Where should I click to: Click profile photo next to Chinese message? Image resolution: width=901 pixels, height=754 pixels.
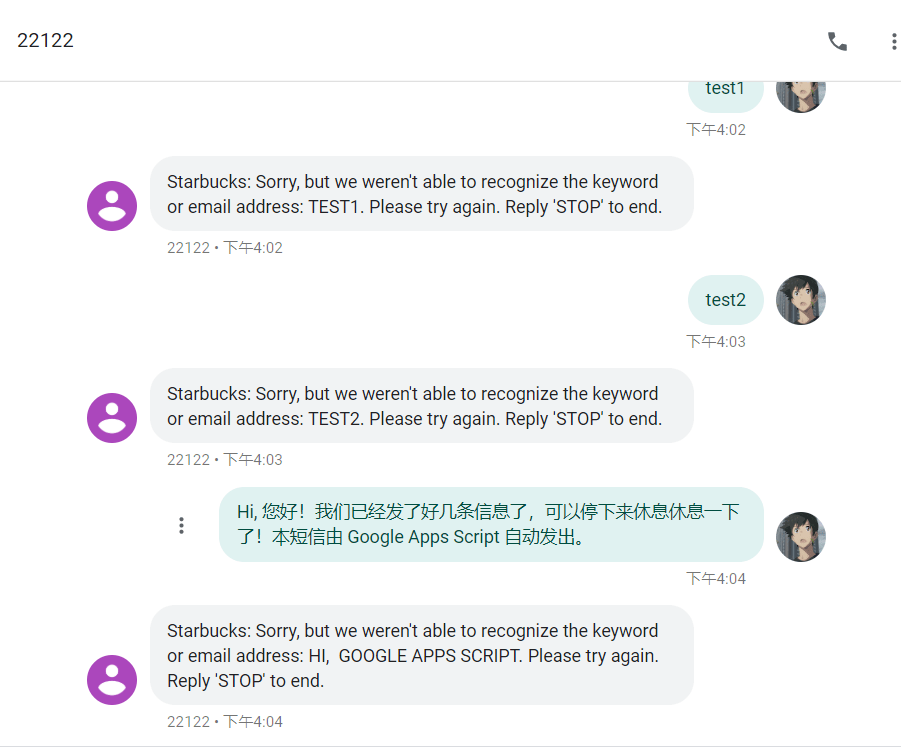[x=800, y=537]
